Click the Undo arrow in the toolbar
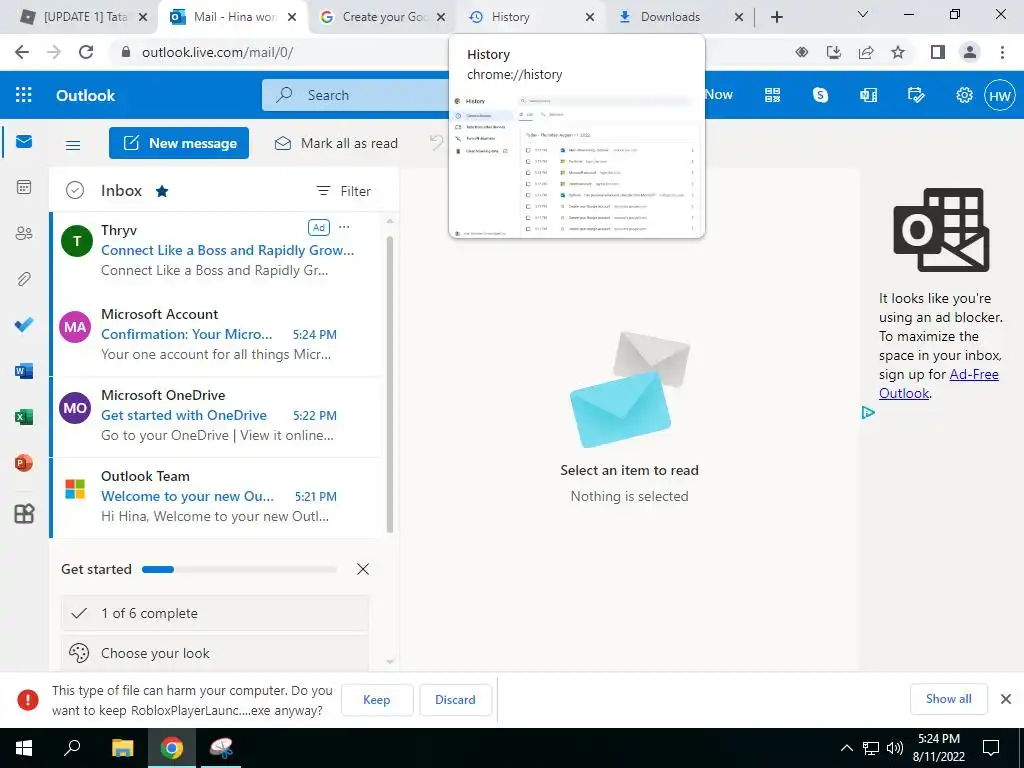 click(x=436, y=142)
